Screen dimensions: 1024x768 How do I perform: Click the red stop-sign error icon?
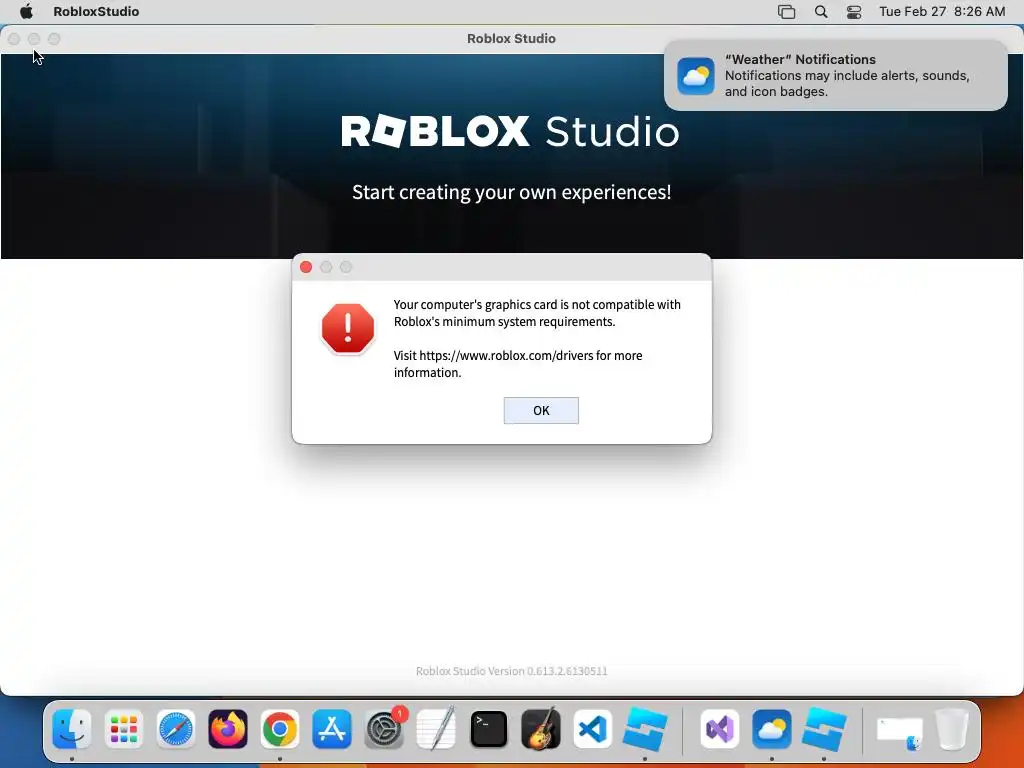coord(348,328)
